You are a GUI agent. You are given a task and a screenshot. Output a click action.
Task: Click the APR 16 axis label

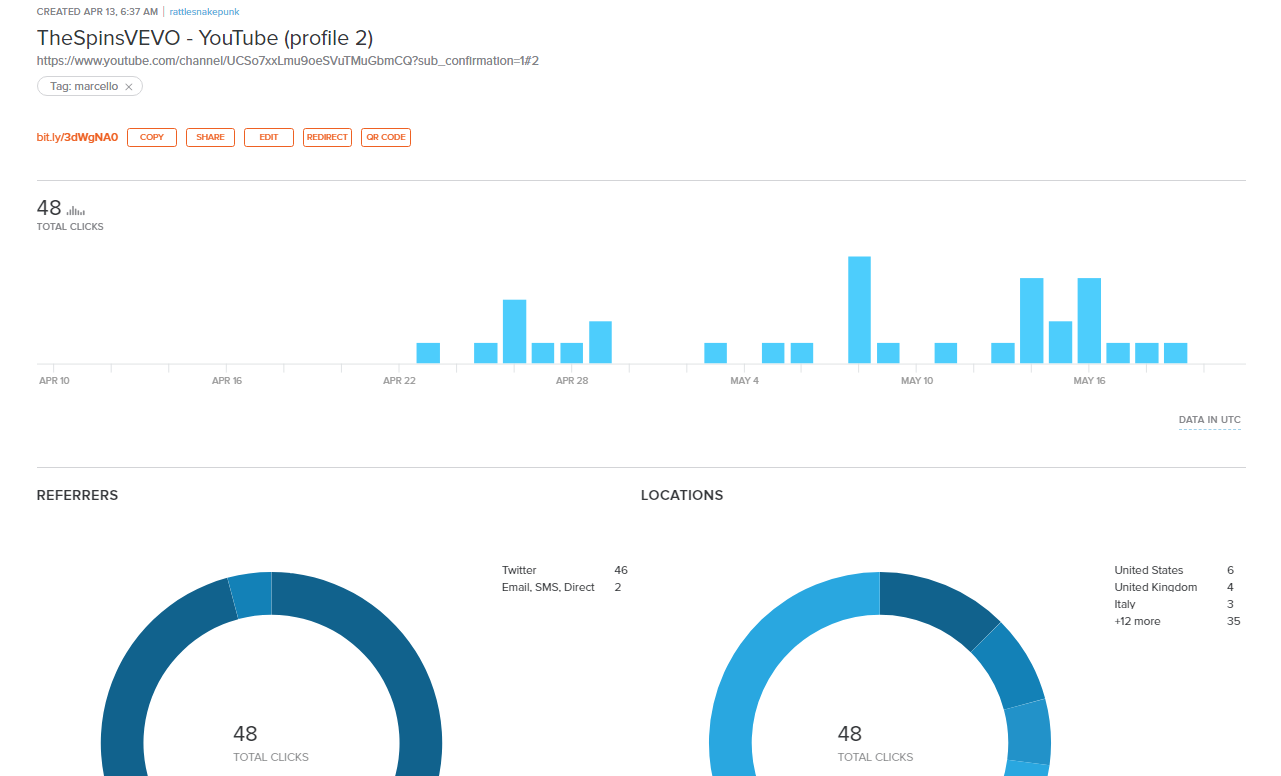pos(227,381)
